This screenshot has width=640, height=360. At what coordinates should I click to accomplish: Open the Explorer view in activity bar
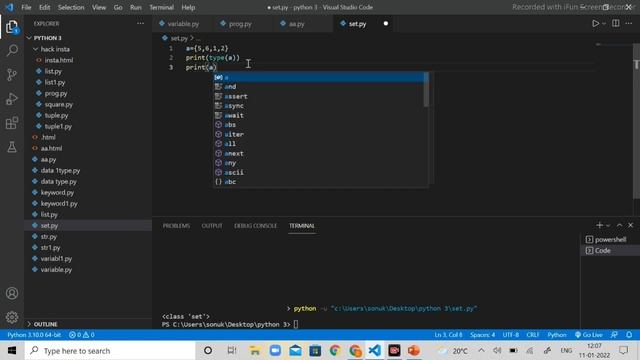pyautogui.click(x=12, y=27)
